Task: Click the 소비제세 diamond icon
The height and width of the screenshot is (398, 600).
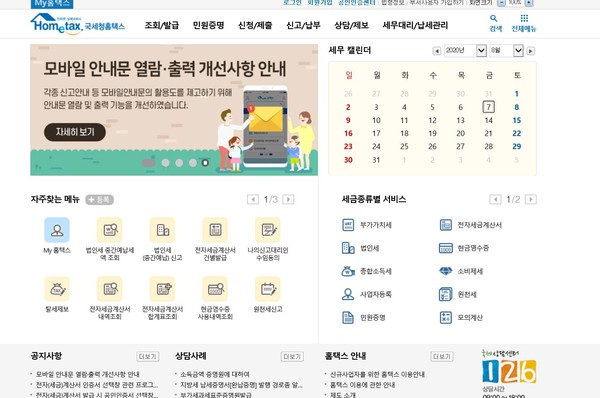Action: tap(446, 271)
